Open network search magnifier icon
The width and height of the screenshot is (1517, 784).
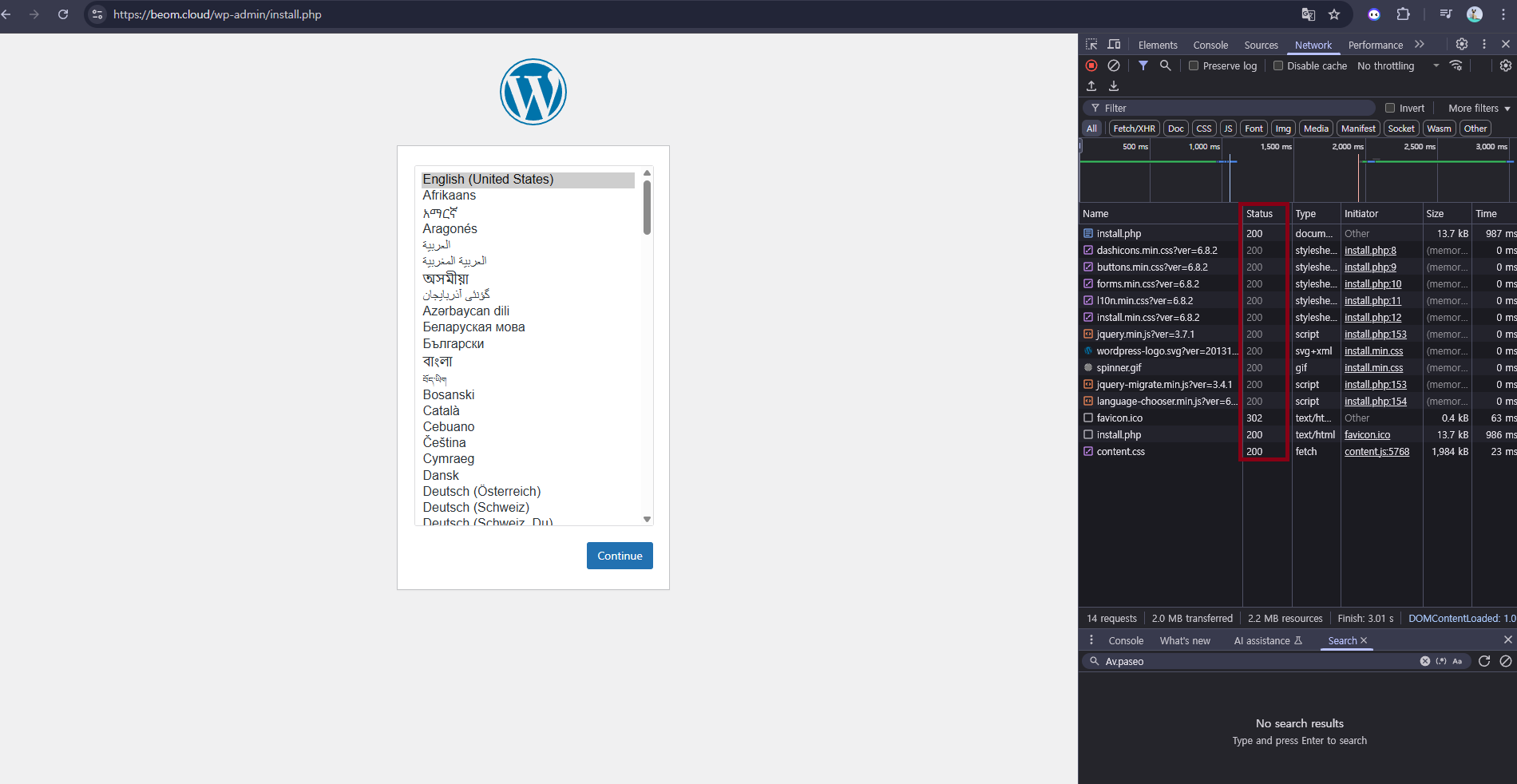pos(1166,65)
